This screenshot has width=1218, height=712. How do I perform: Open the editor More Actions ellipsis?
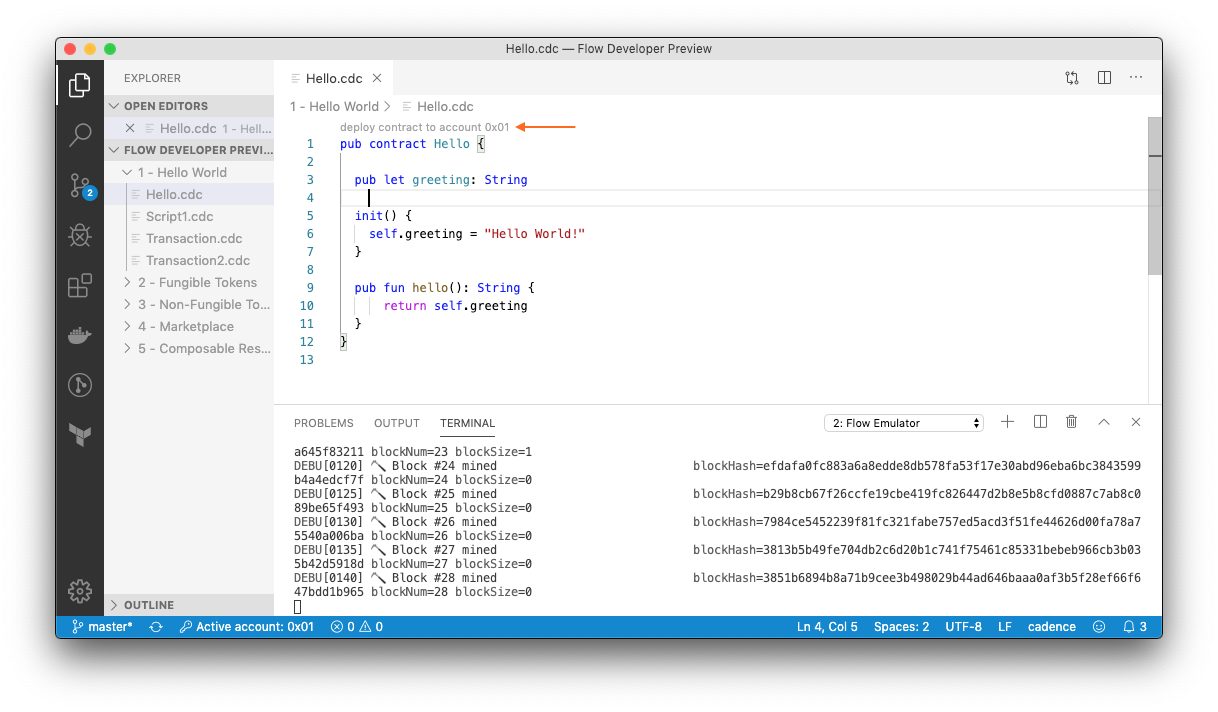click(x=1136, y=77)
